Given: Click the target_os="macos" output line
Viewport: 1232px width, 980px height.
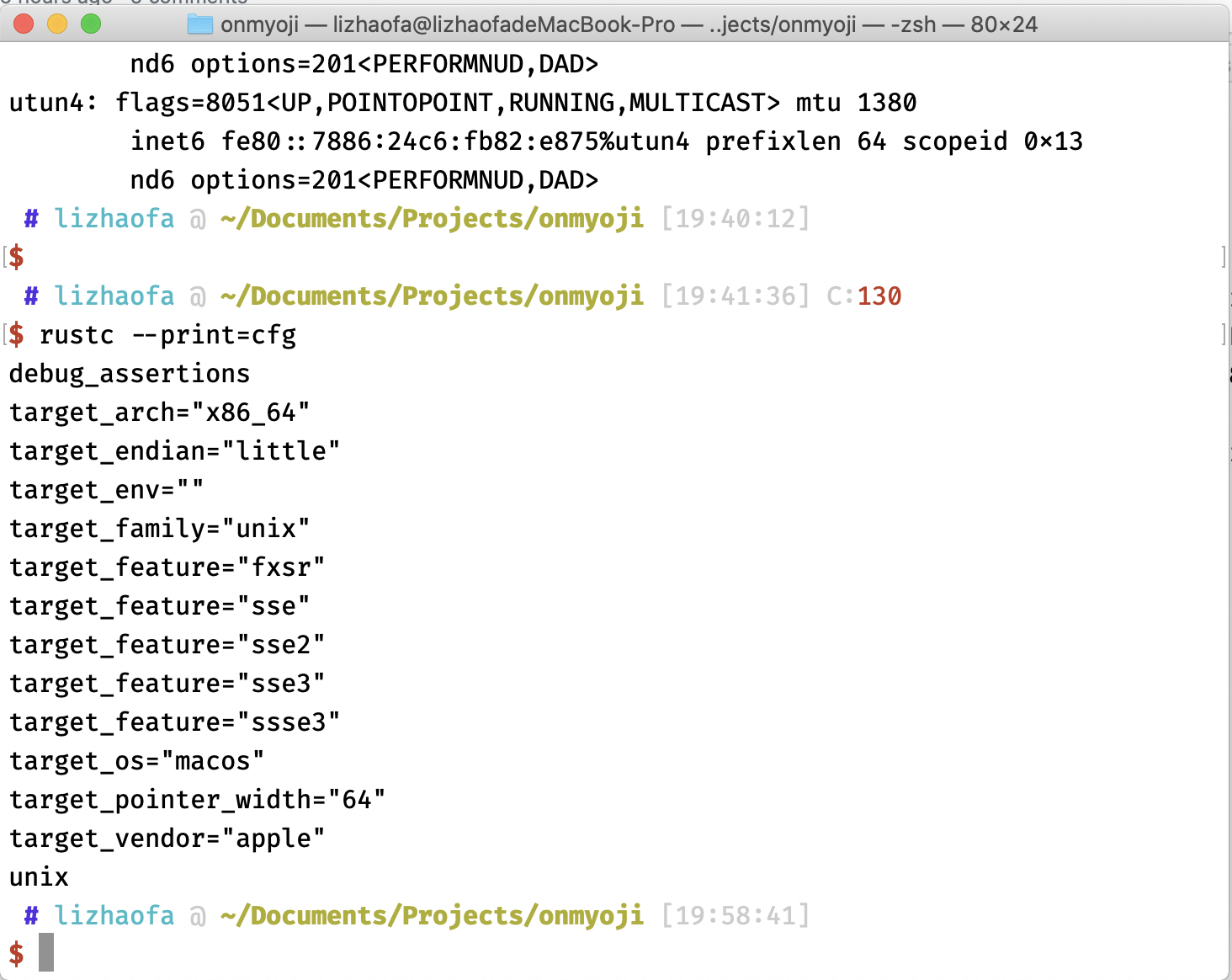Looking at the screenshot, I should 135,760.
